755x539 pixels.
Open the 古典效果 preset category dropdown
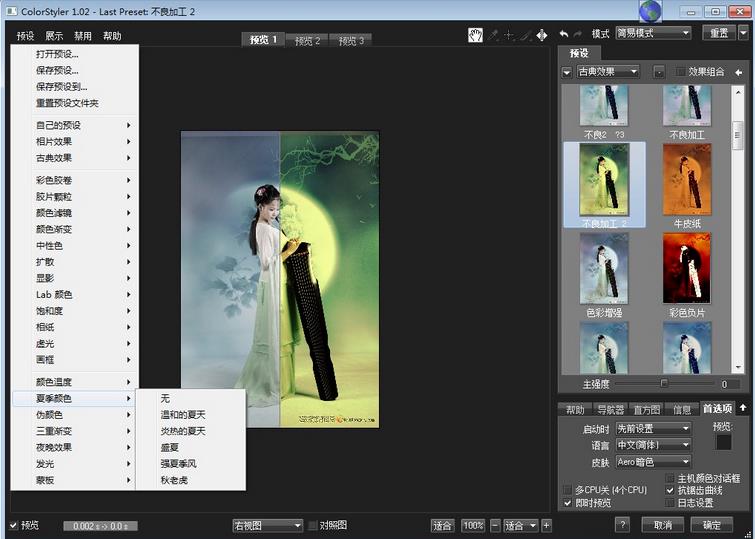pyautogui.click(x=607, y=72)
